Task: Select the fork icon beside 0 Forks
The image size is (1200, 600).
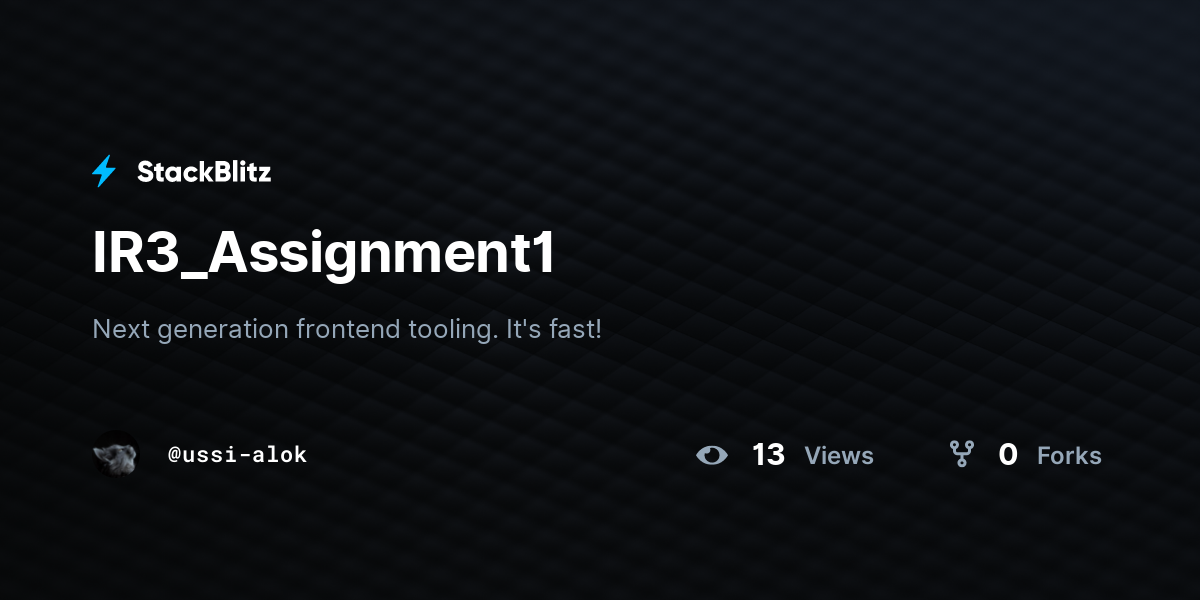Action: click(x=962, y=455)
